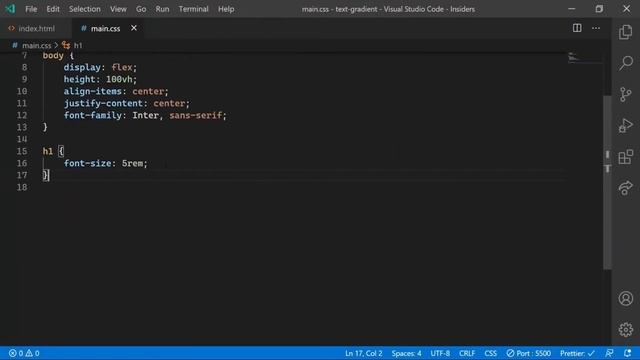Click the font-size property on line 16
The width and height of the screenshot is (640, 360).
(87, 163)
